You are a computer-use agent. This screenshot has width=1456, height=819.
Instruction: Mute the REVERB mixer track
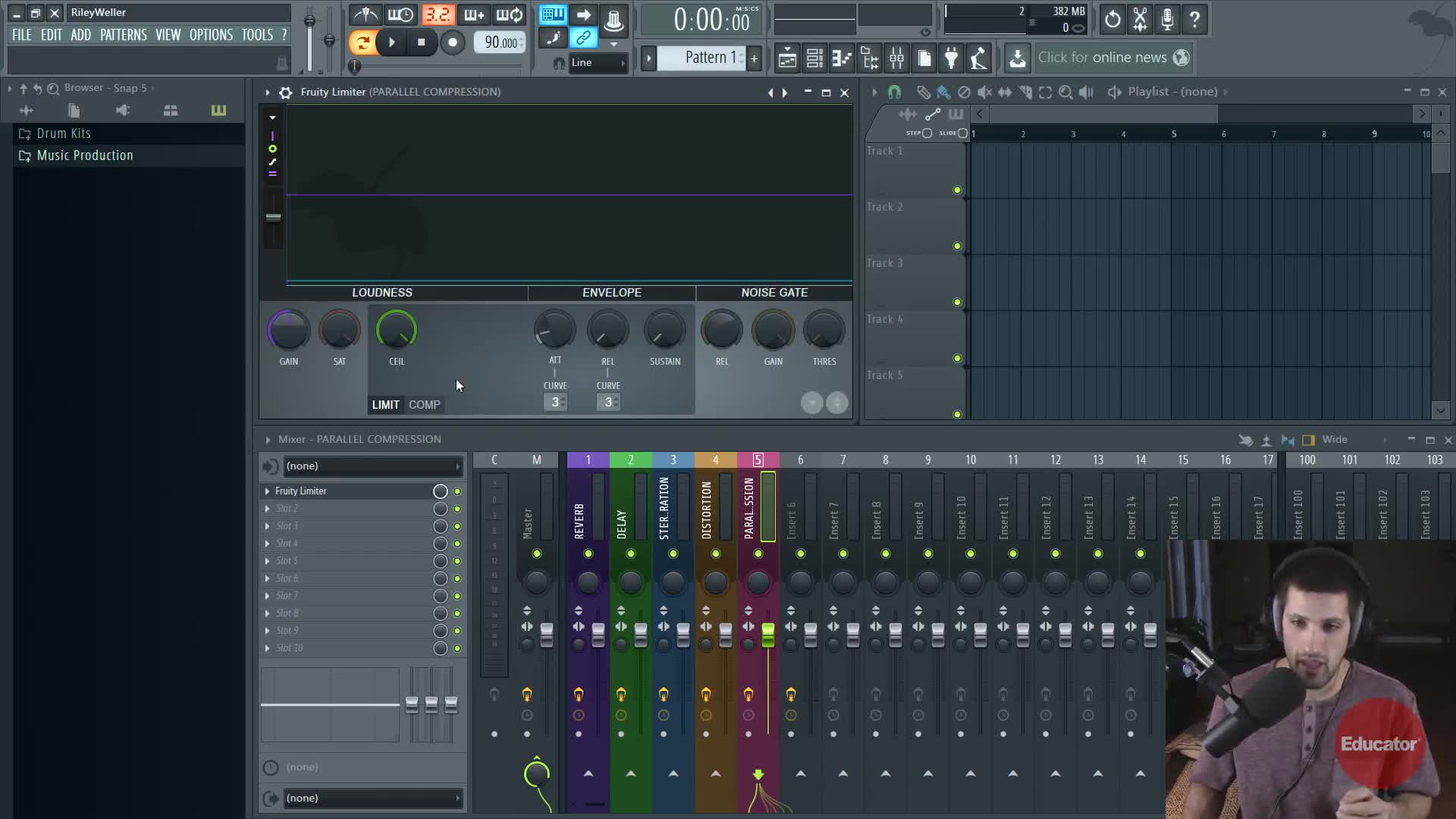coord(588,554)
